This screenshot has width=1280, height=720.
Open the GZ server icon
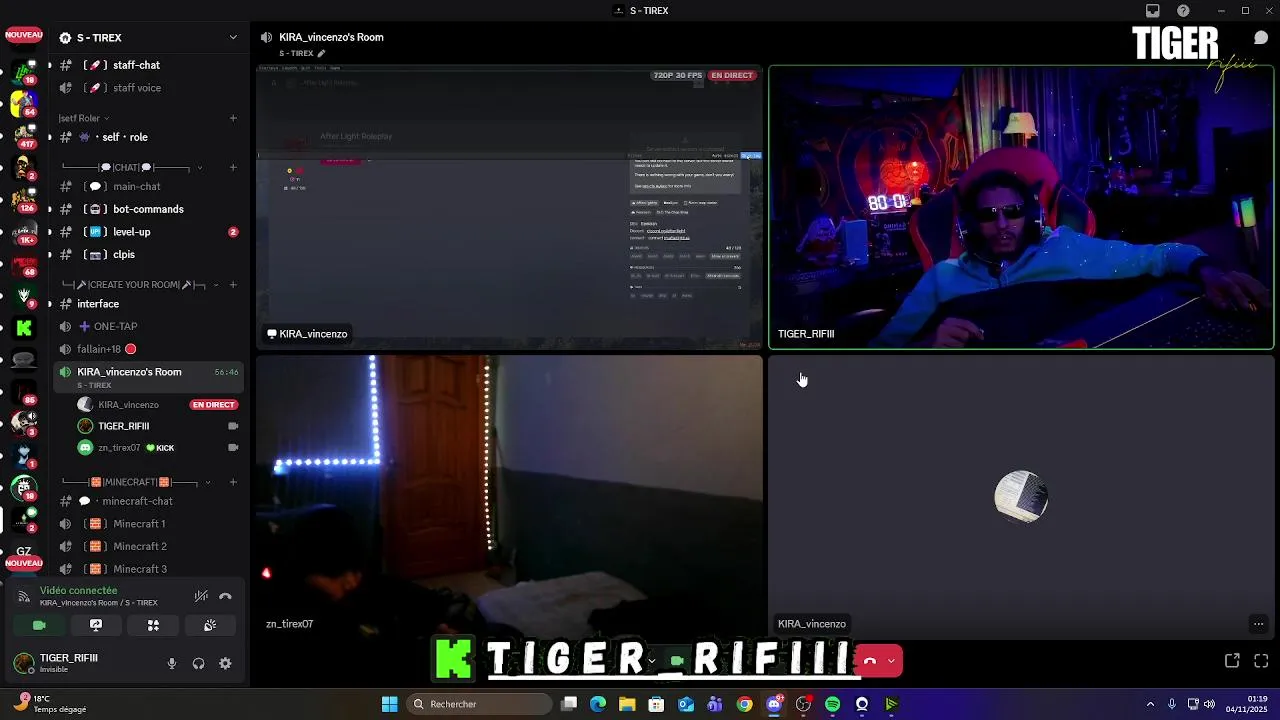pyautogui.click(x=24, y=551)
